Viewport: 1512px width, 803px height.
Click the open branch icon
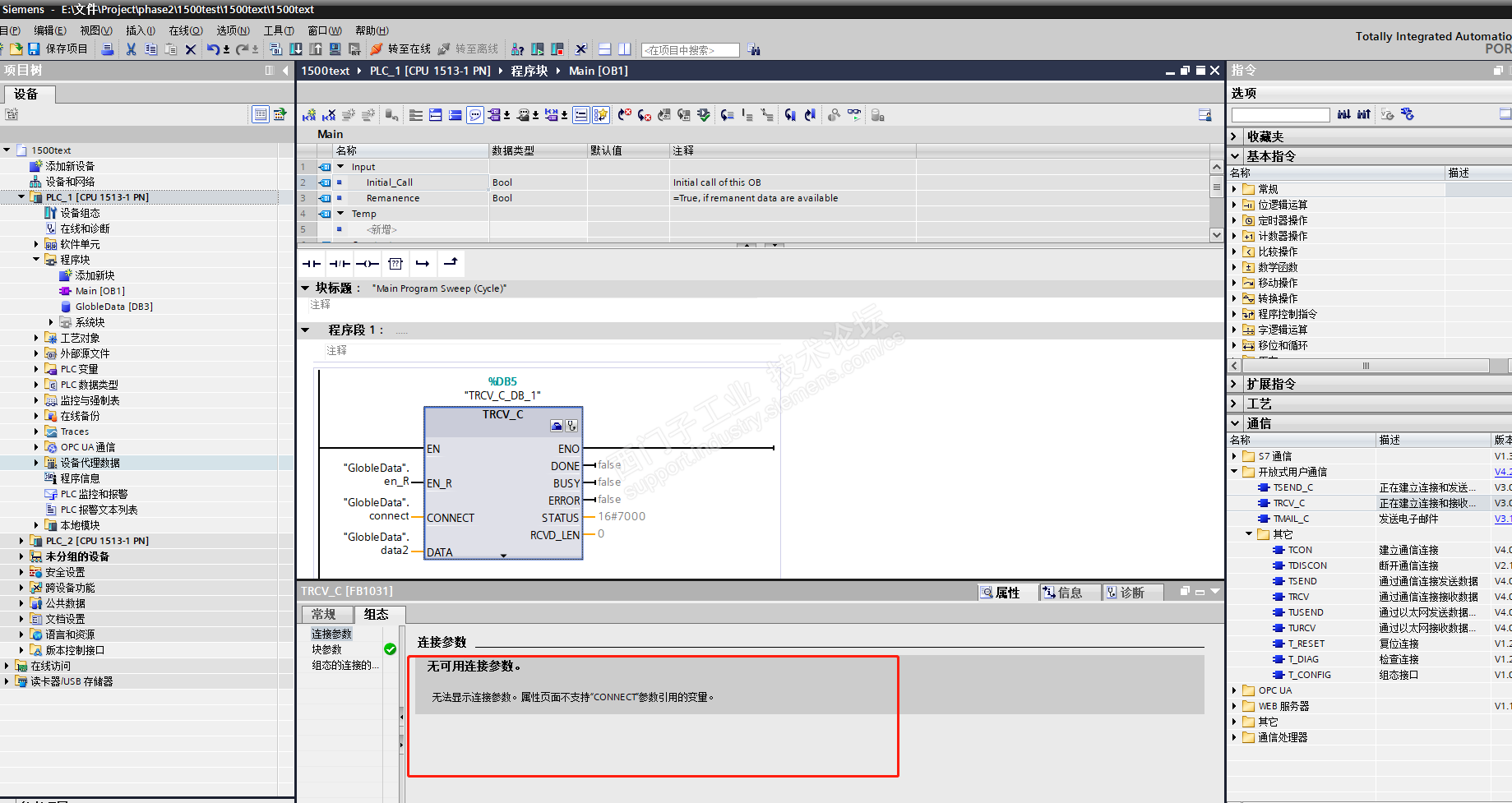tap(423, 264)
